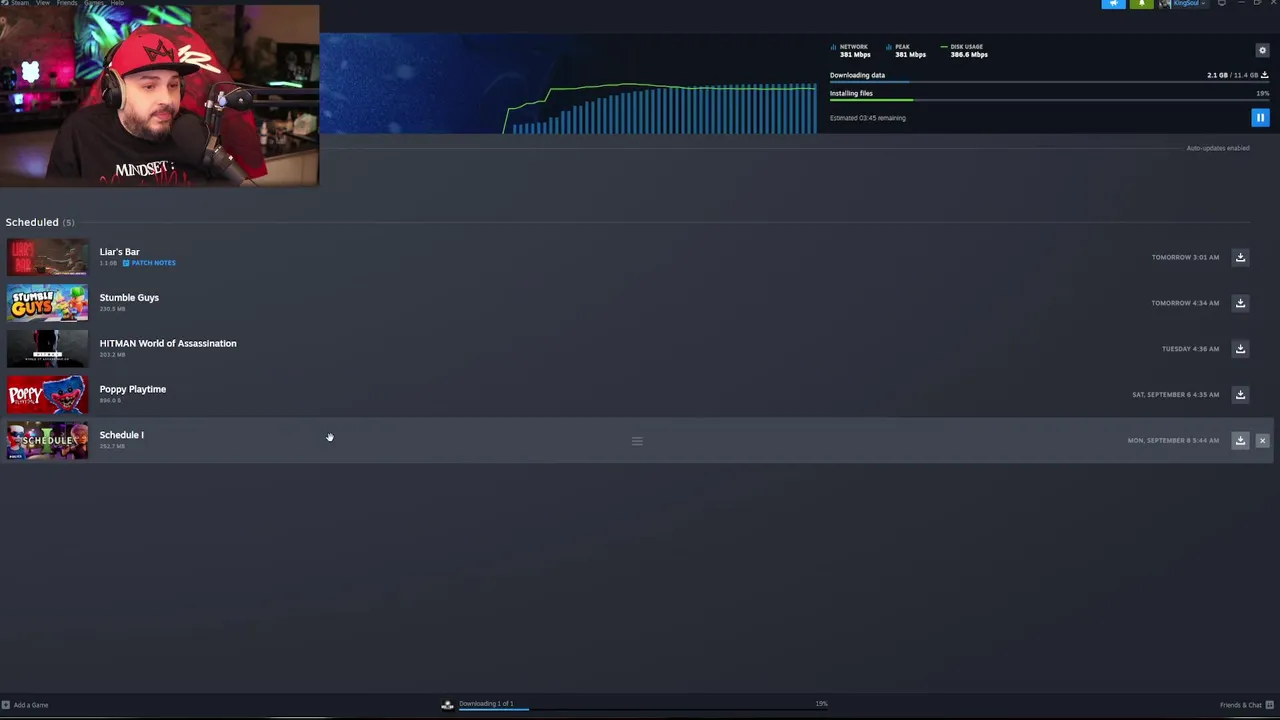Click the Schedule I row drag handle

click(x=637, y=440)
